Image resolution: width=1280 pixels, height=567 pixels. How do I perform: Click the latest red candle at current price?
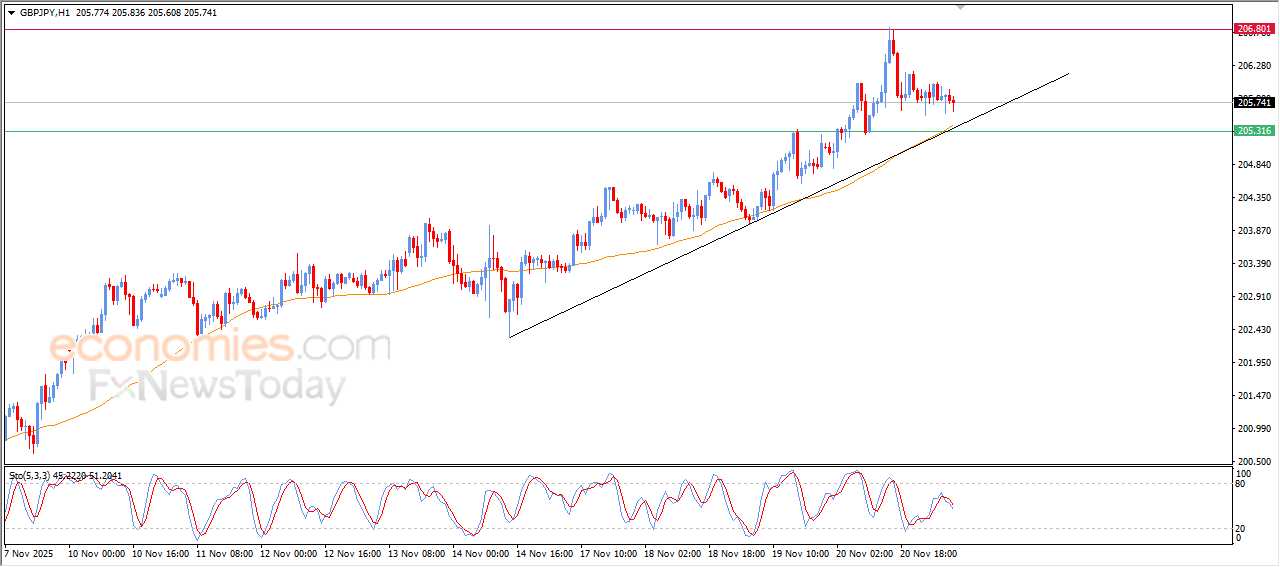click(x=953, y=102)
